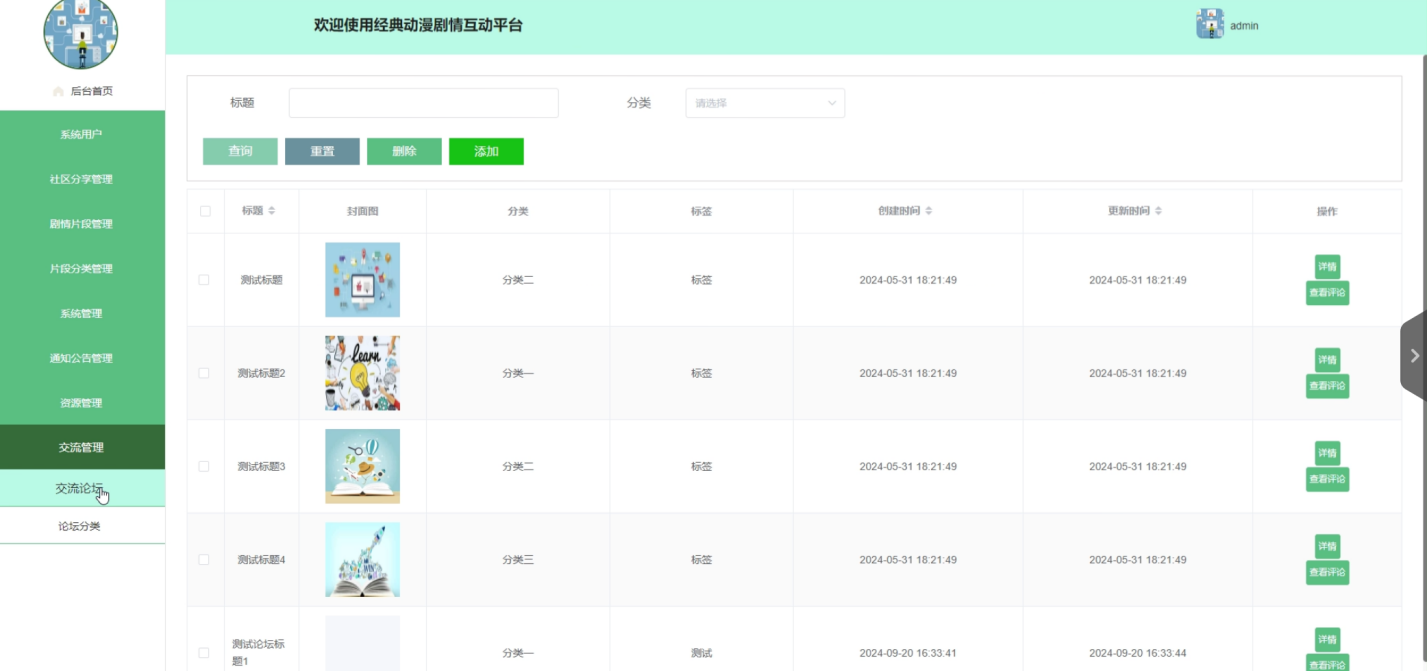This screenshot has height=671, width=1427.
Task: Click 查看评论 for 测试标题 row
Action: (1327, 293)
